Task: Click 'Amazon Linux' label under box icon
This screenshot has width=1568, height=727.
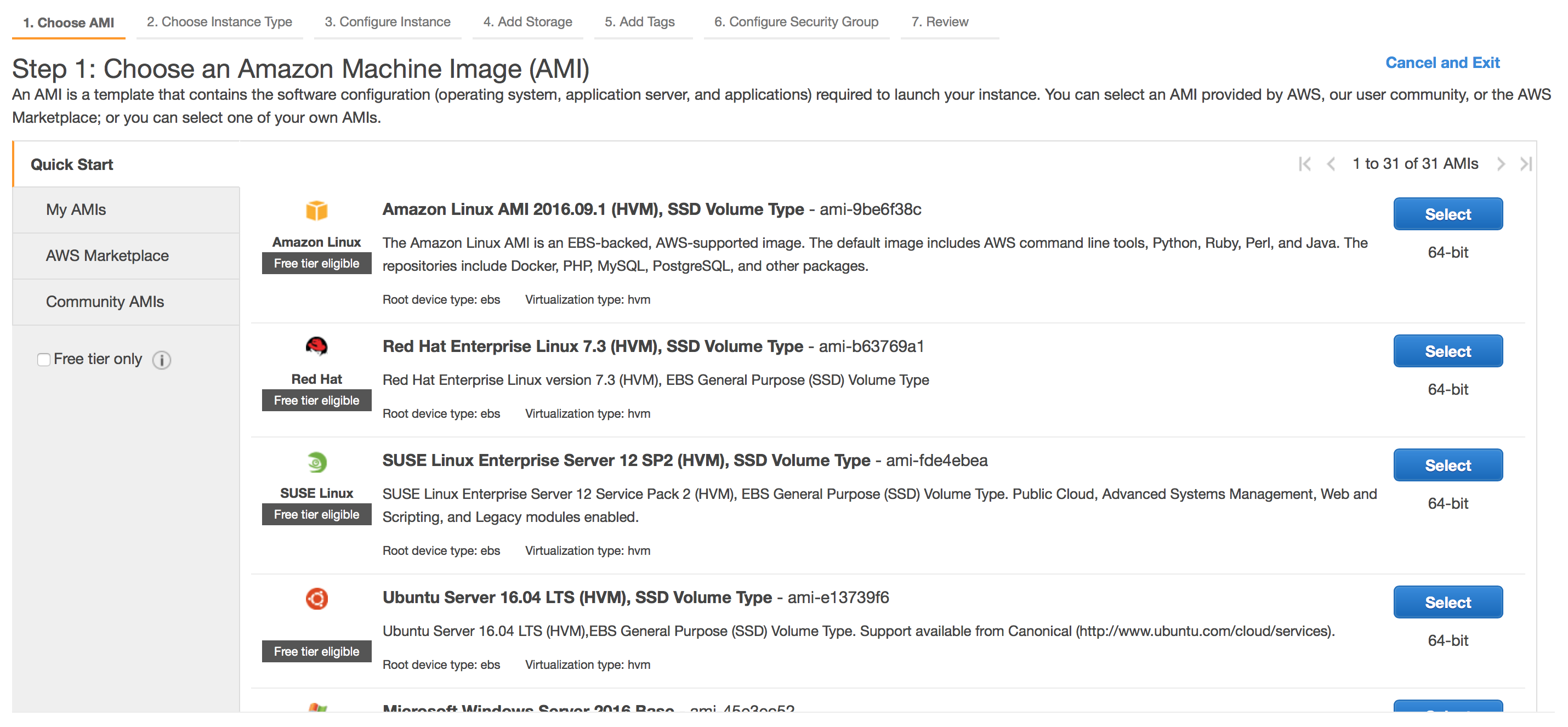Action: pyautogui.click(x=316, y=242)
